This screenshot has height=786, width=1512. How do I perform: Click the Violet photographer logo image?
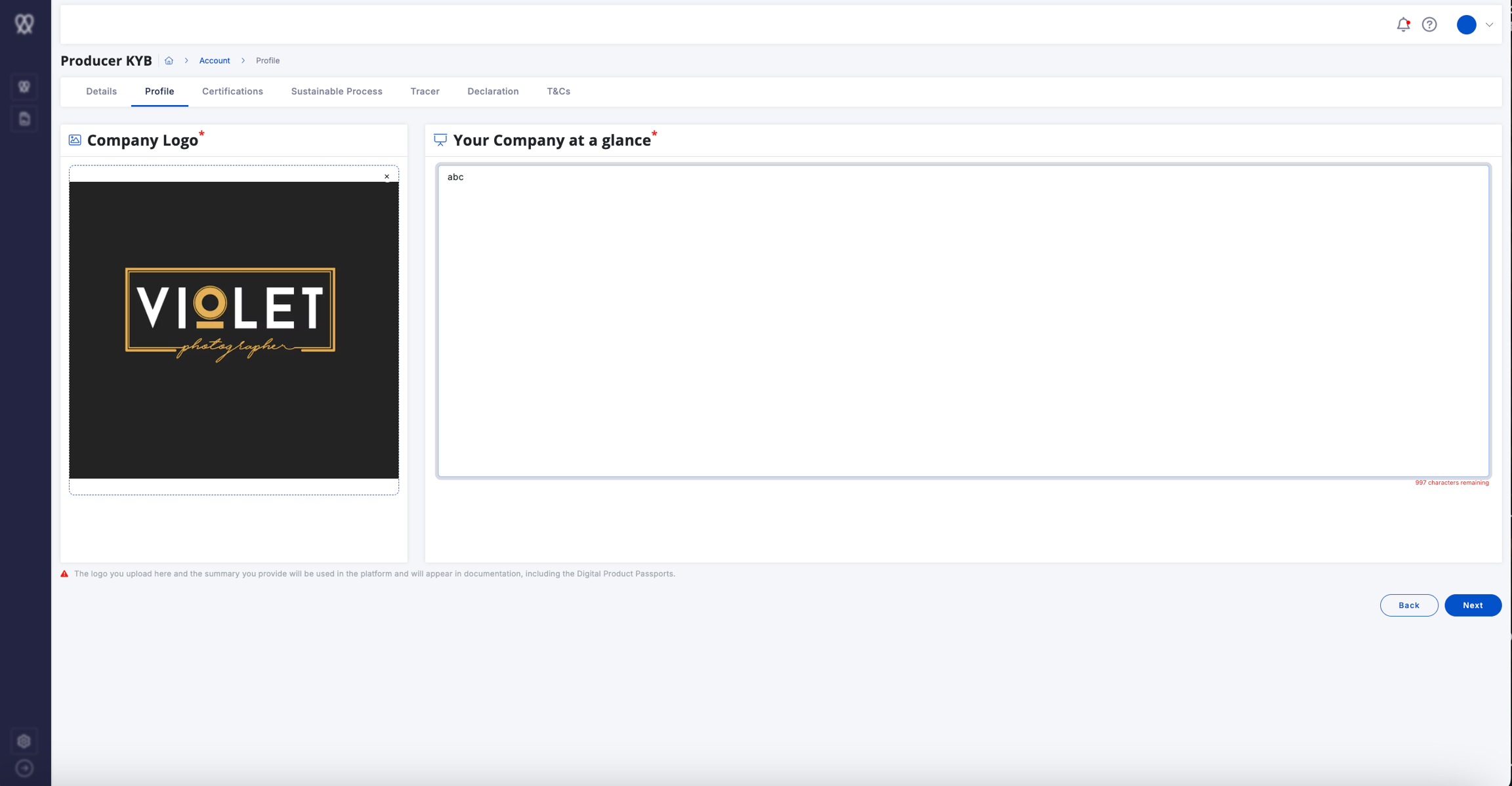point(234,330)
